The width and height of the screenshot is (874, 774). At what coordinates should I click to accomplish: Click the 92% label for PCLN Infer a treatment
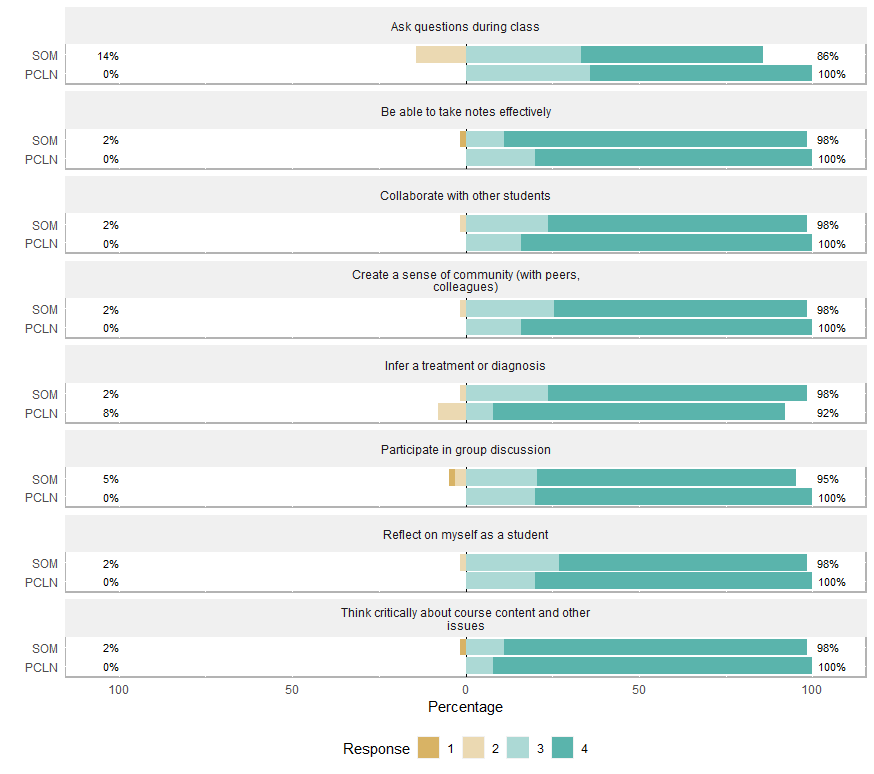(x=827, y=413)
